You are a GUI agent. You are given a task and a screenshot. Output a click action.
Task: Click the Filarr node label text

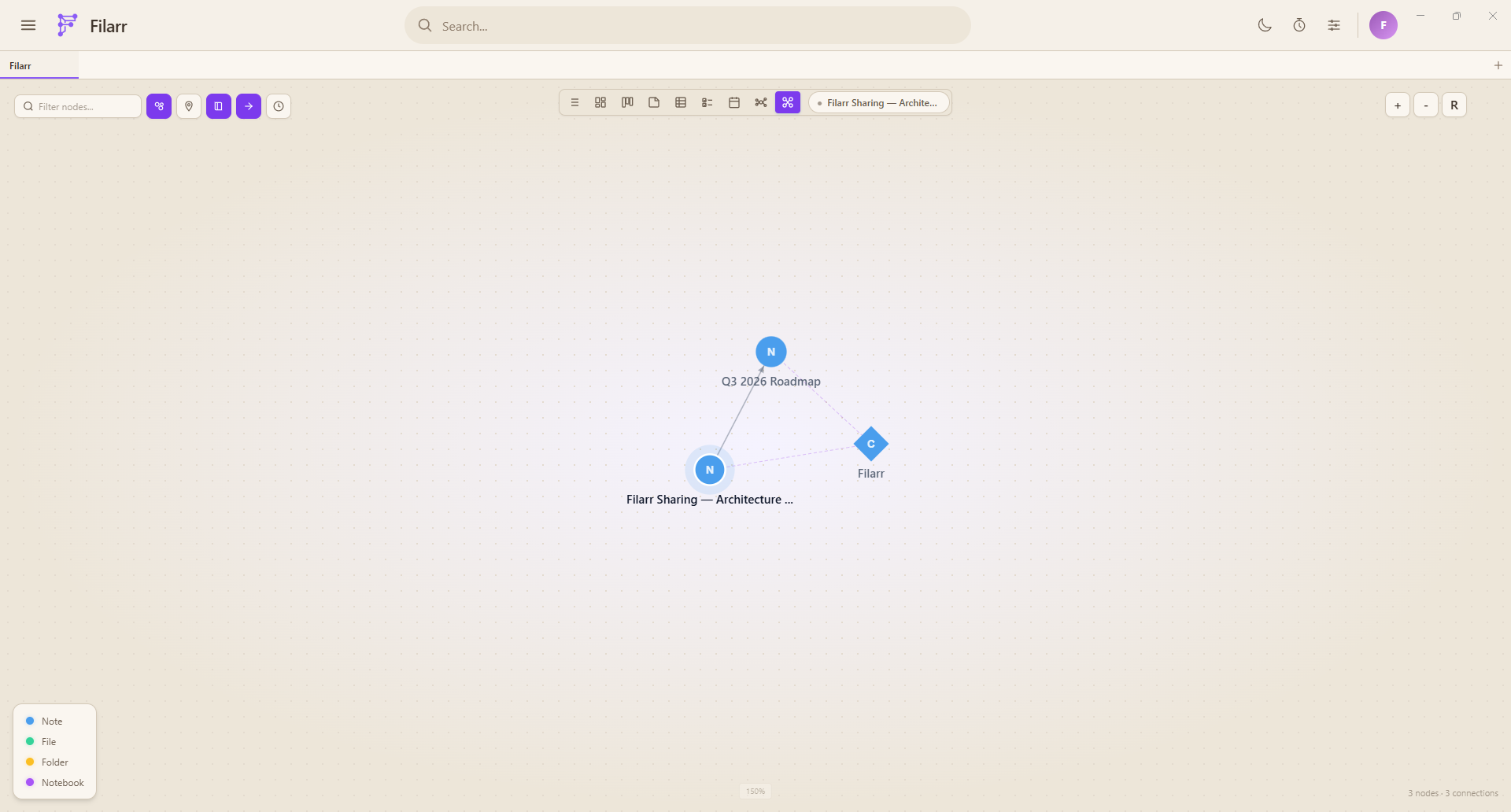pyautogui.click(x=871, y=474)
